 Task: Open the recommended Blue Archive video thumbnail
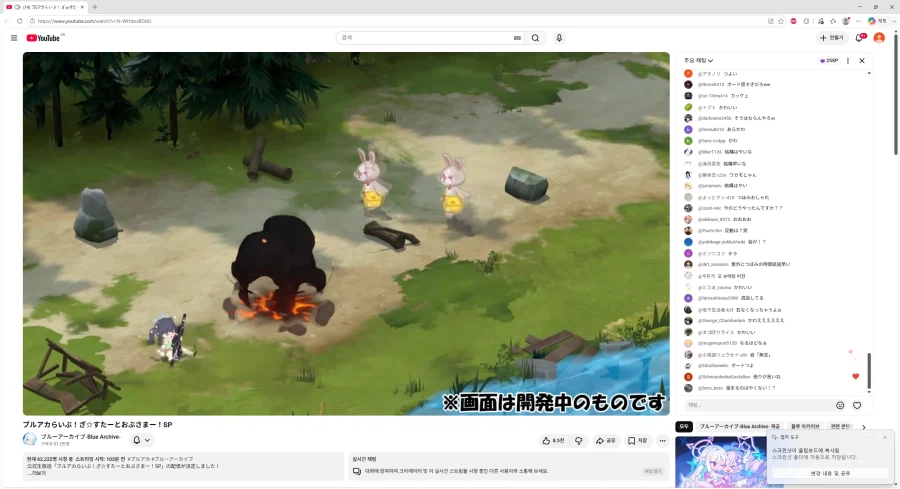coord(721,462)
